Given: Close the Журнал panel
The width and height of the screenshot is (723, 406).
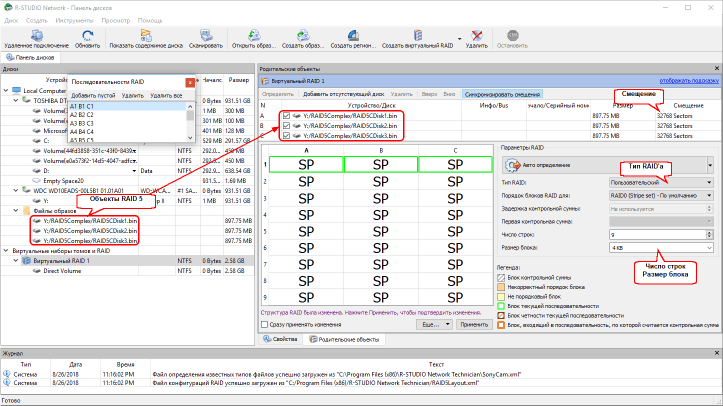Looking at the screenshot, I should pyautogui.click(x=717, y=353).
